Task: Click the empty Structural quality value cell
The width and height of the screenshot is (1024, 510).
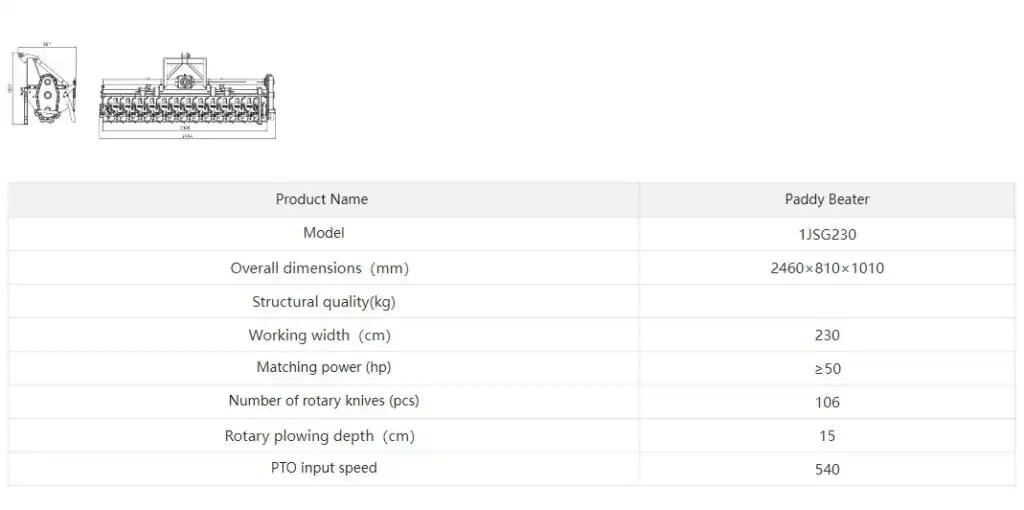Action: [827, 302]
